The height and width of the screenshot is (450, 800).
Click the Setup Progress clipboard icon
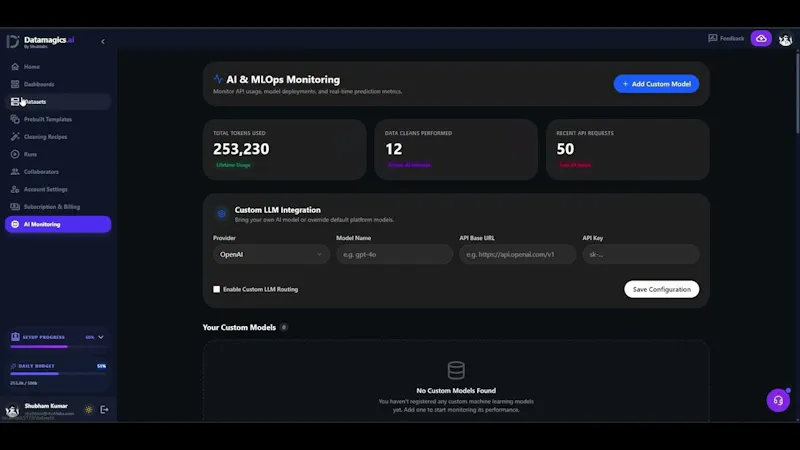pos(15,337)
